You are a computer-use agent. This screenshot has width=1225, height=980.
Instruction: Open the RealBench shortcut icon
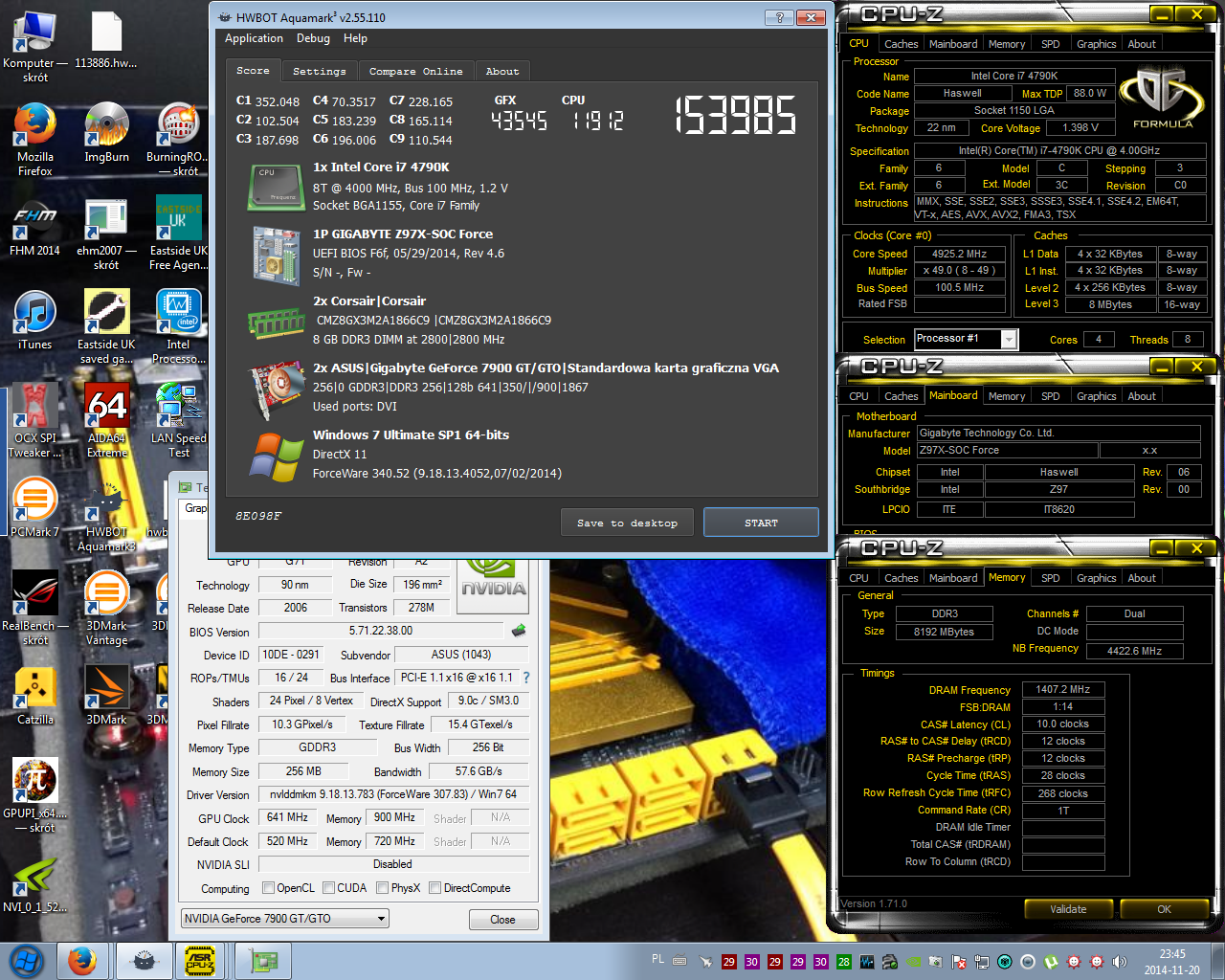35,607
